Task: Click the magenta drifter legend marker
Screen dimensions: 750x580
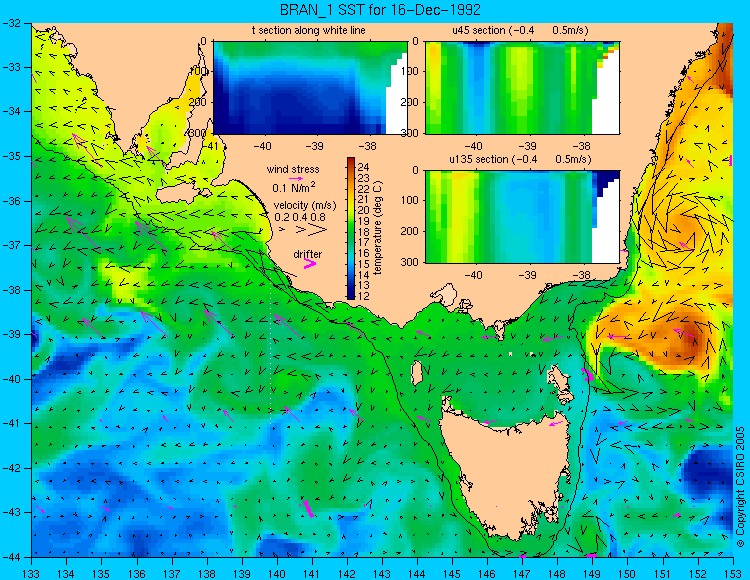Action: (x=310, y=263)
